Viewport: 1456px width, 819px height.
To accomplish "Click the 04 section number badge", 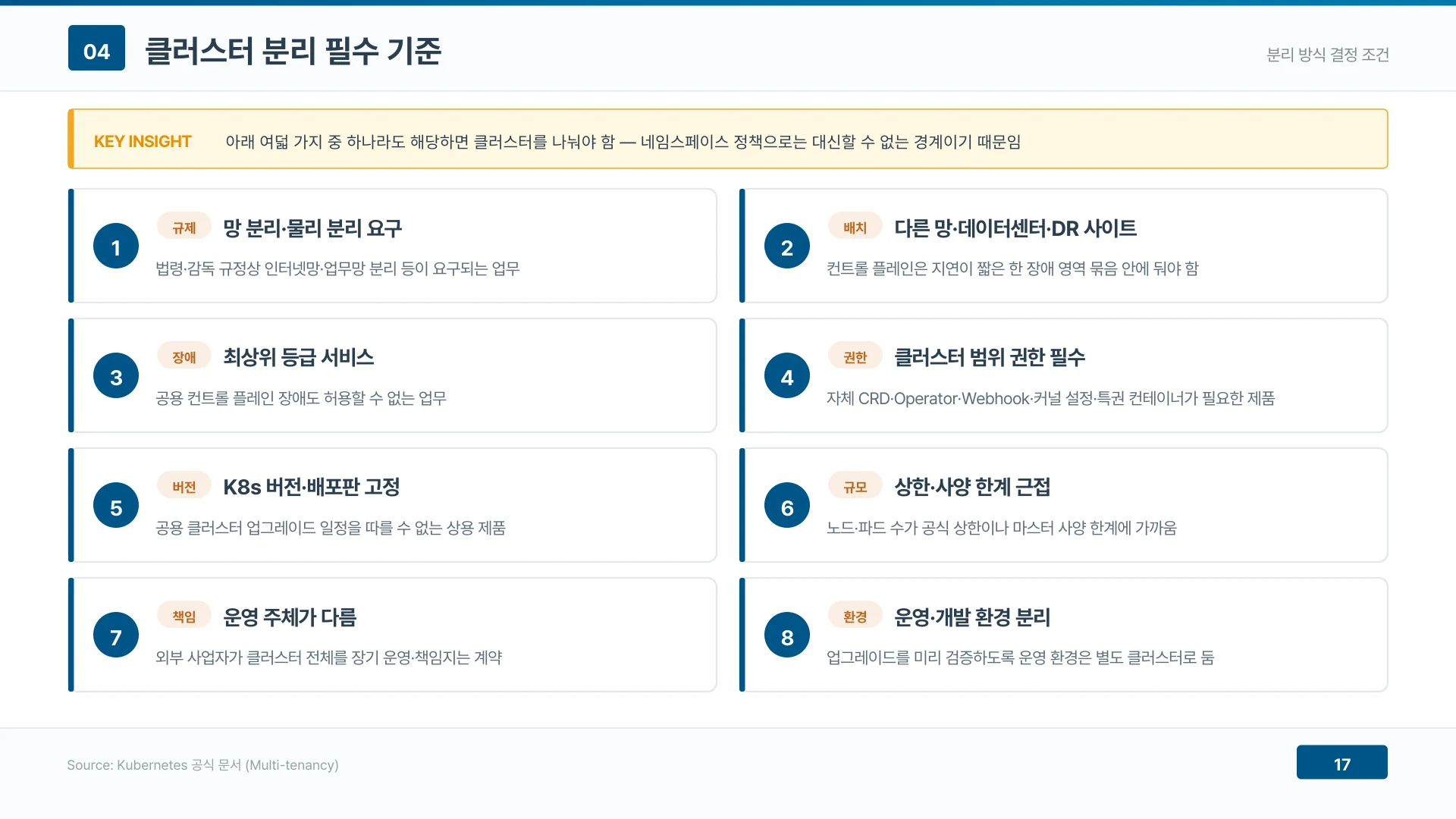I will click(x=96, y=48).
